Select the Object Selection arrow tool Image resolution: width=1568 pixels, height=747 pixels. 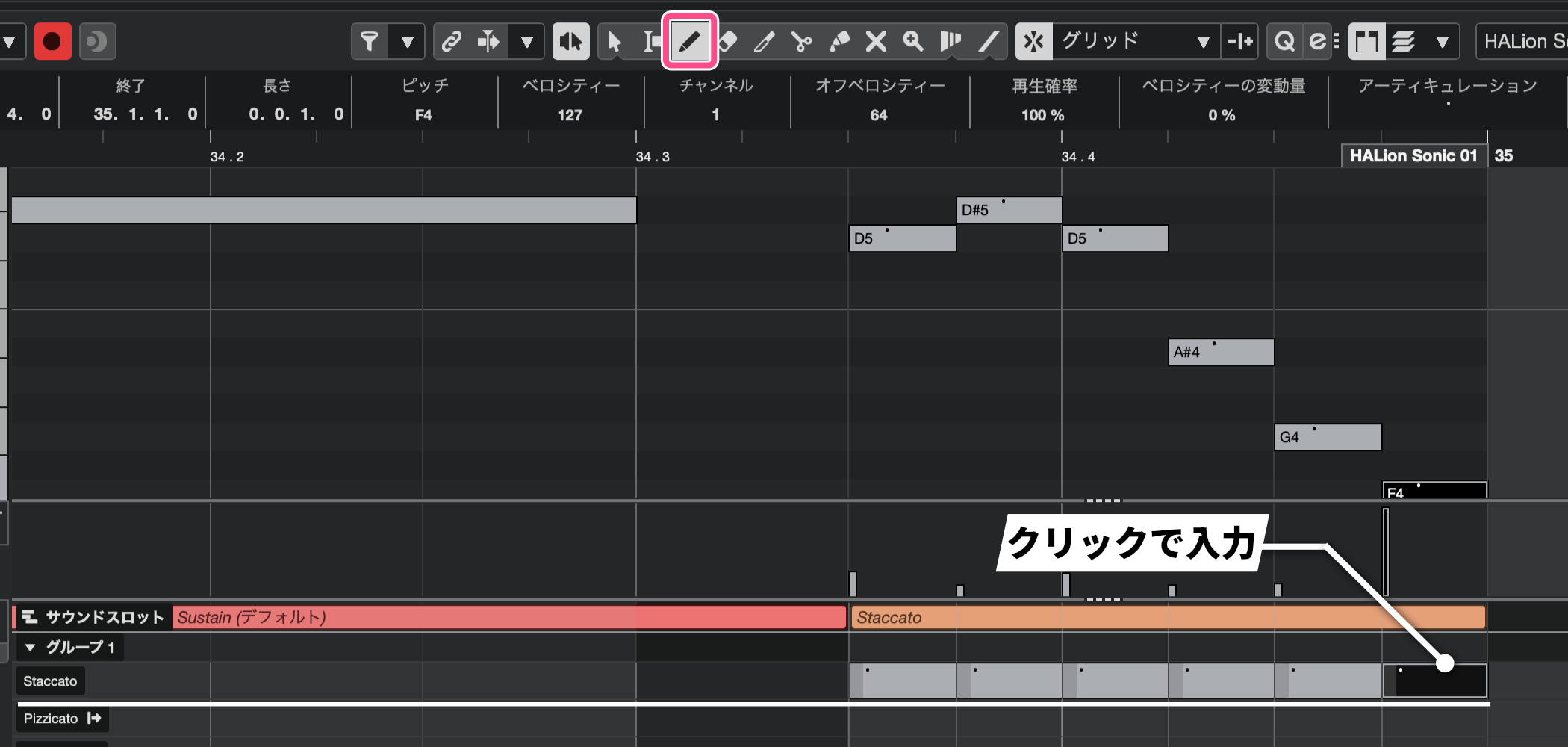click(615, 41)
